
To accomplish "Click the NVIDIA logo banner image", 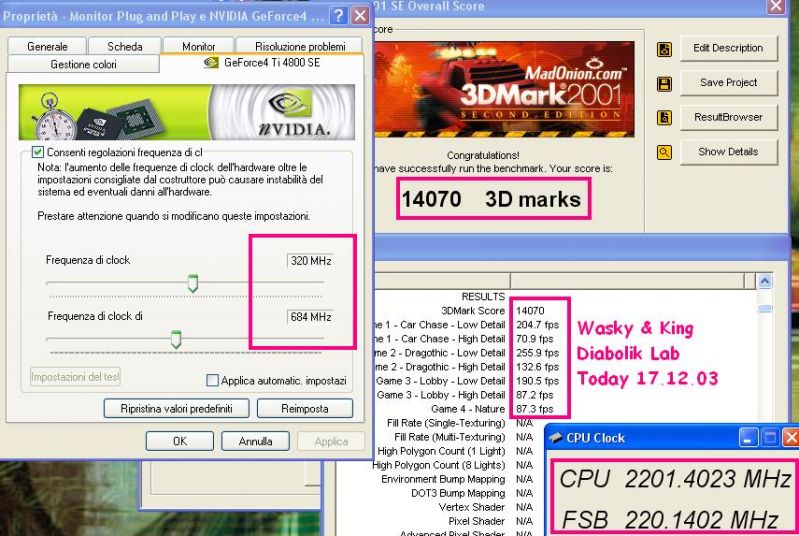I will click(x=187, y=112).
